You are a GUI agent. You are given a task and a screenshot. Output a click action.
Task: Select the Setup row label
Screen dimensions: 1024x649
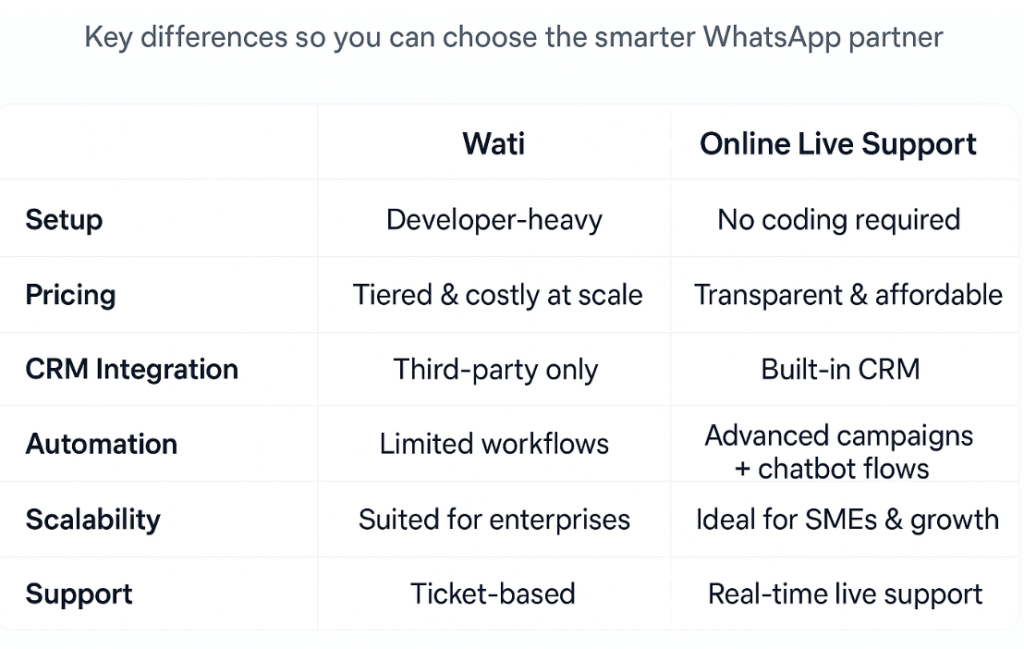64,220
